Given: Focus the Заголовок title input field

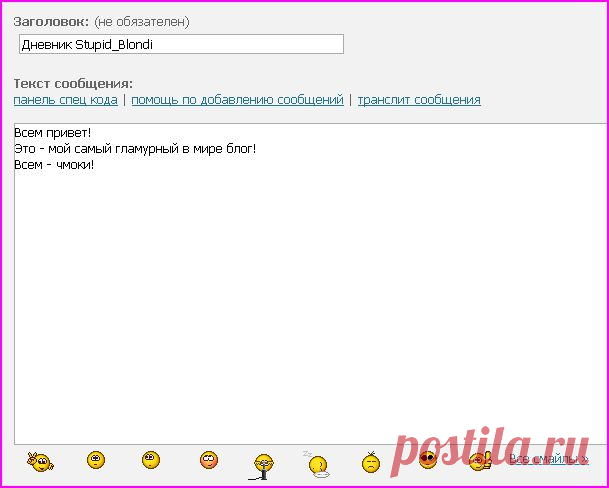Looking at the screenshot, I should coord(181,44).
